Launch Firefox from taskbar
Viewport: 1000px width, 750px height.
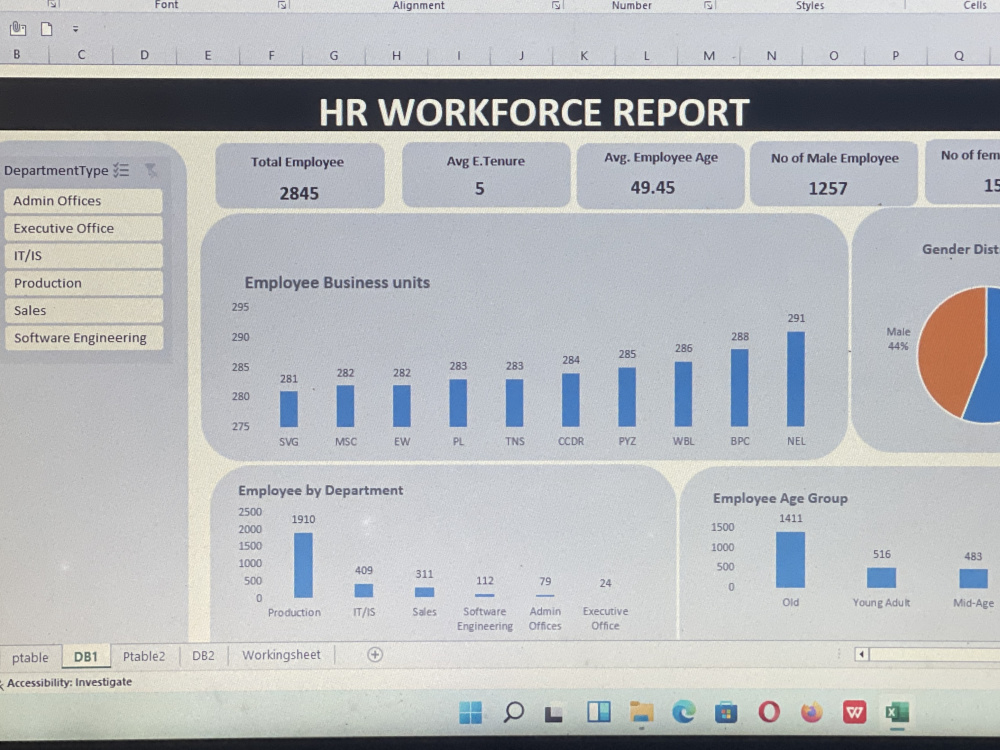pos(811,711)
